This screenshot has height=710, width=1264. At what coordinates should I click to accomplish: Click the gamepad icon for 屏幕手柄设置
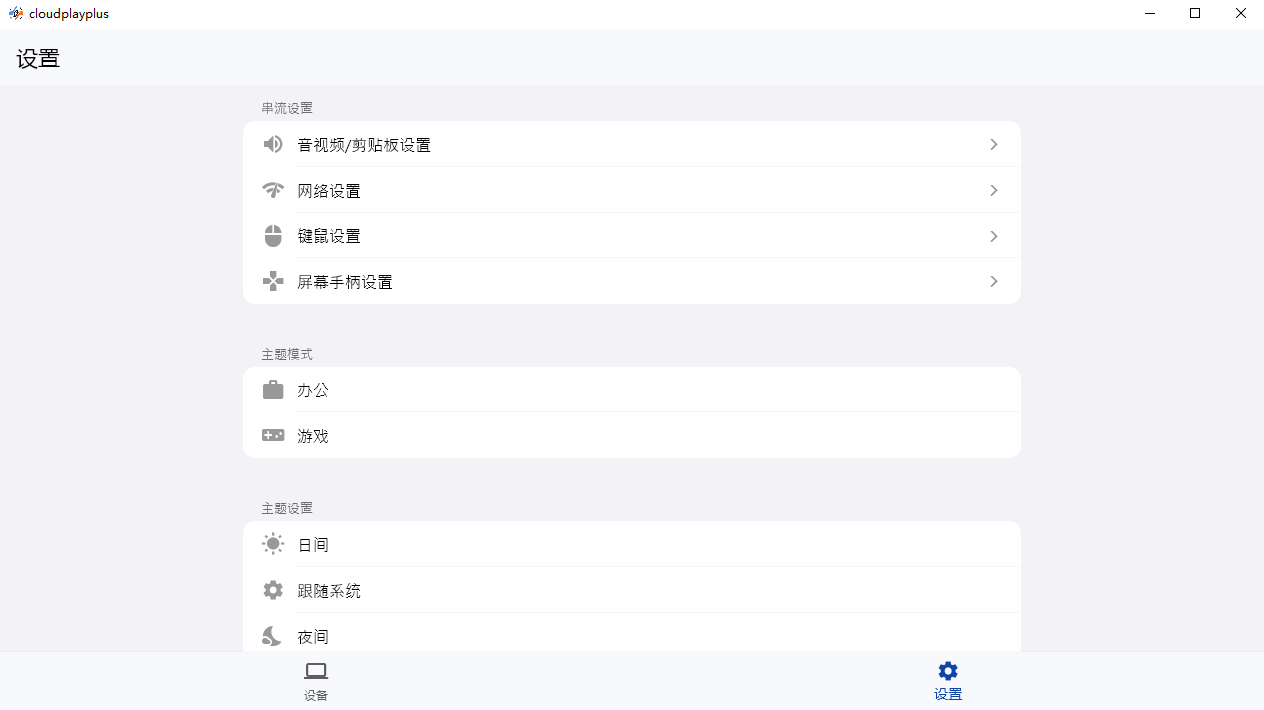click(x=273, y=281)
